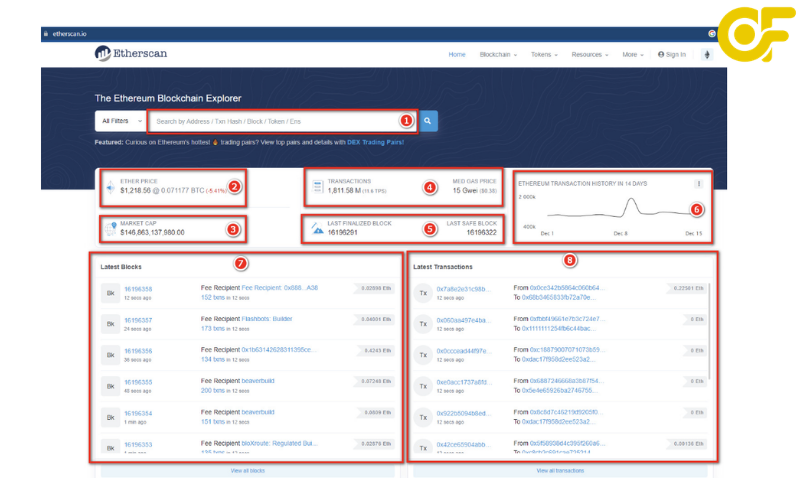Click the blue search magnifier button
The image size is (800, 500).
pyautogui.click(x=428, y=121)
